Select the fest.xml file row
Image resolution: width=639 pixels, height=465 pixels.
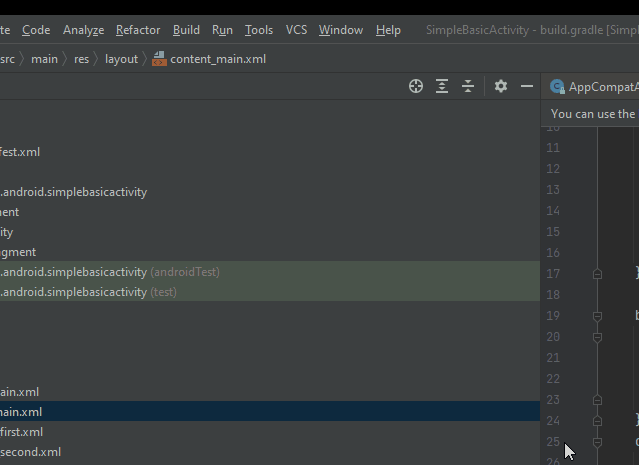[270, 152]
